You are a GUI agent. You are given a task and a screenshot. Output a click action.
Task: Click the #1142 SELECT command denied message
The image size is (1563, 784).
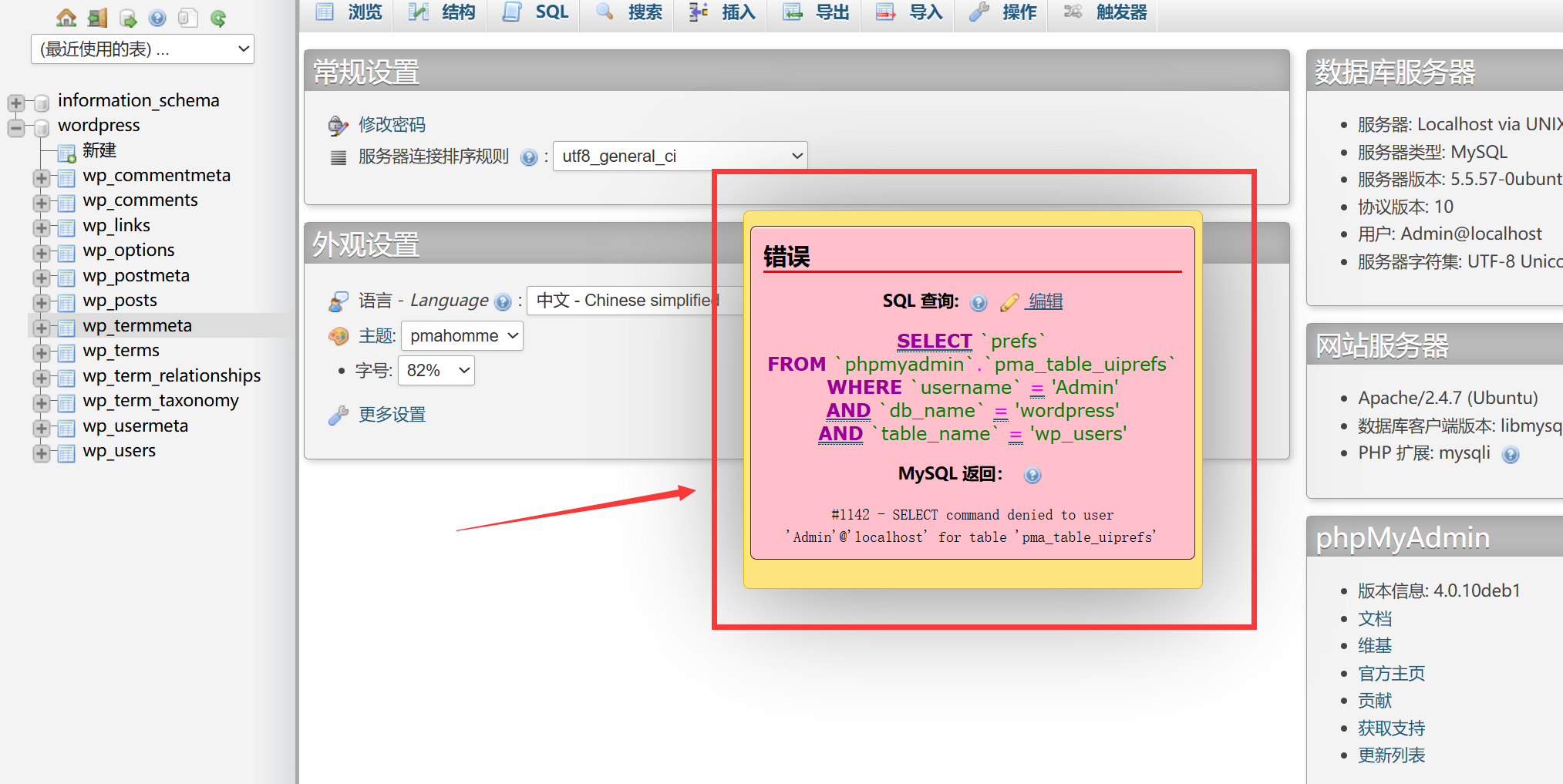(972, 526)
